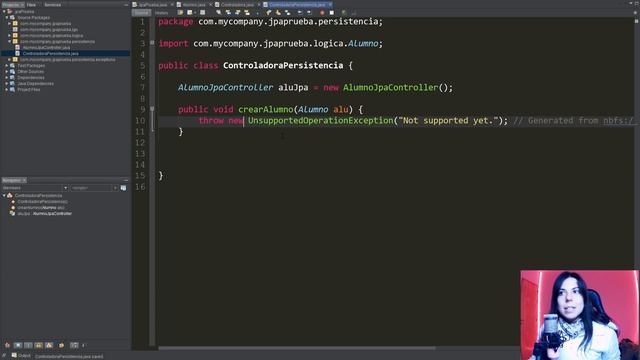Click Find Selection toolbar icon
The image size is (640, 360).
pyautogui.click(x=218, y=13)
